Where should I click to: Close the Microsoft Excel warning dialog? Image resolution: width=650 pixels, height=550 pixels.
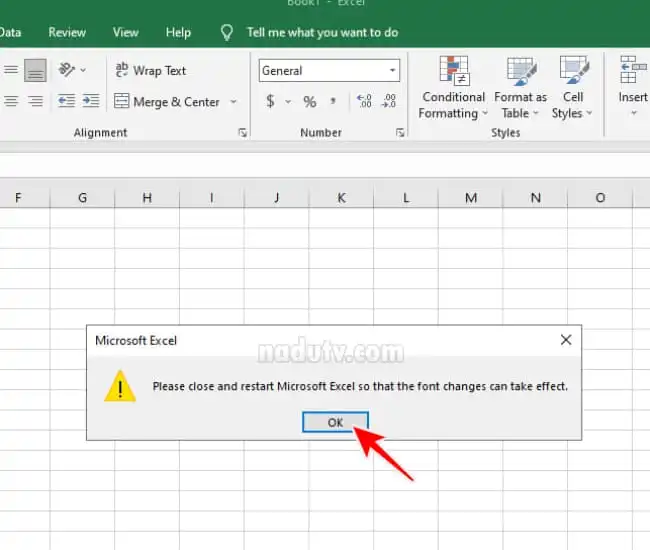(x=565, y=340)
